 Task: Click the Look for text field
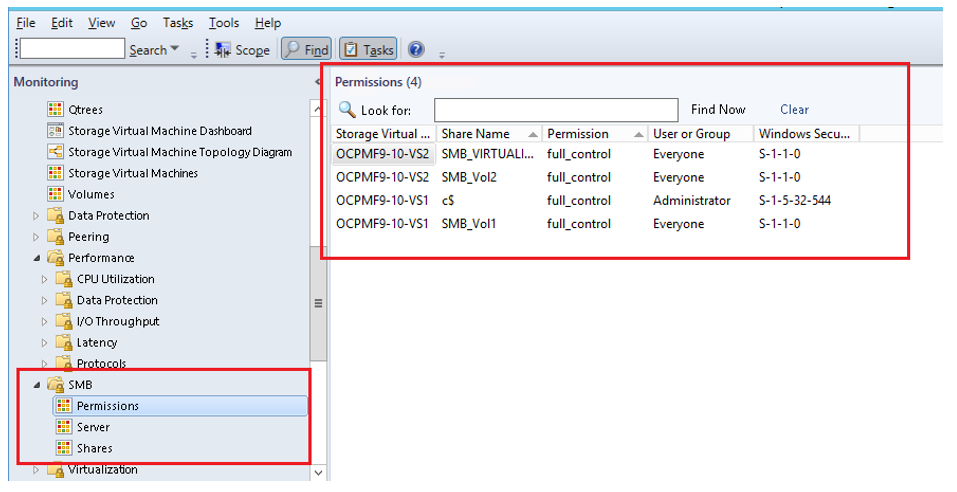click(556, 110)
